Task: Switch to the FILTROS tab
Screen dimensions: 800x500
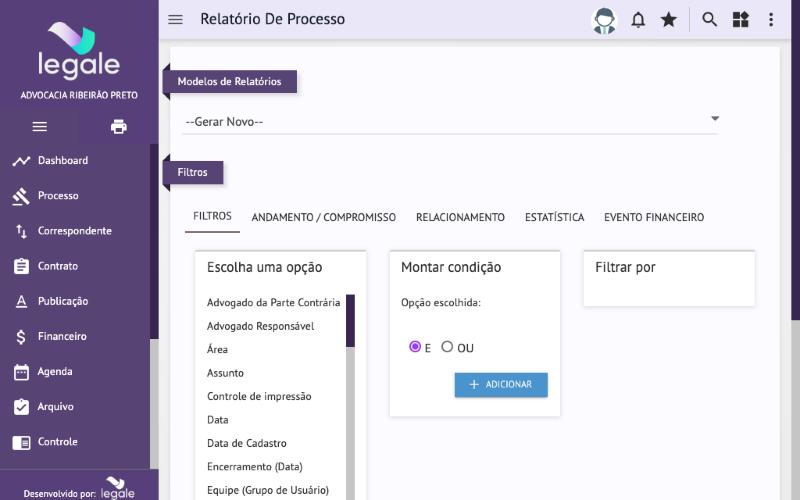Action: [x=212, y=216]
